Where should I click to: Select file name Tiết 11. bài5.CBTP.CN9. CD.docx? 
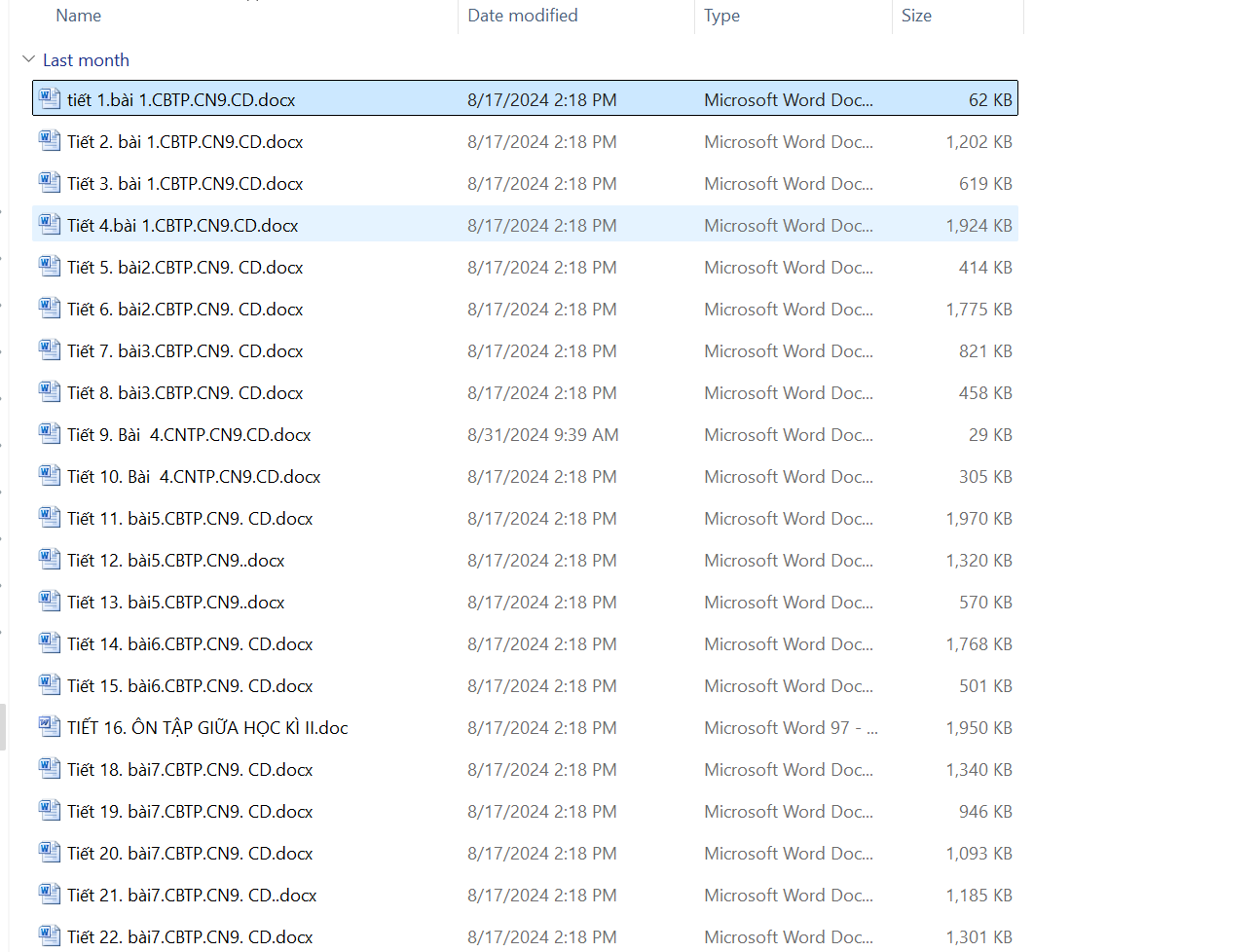click(190, 519)
